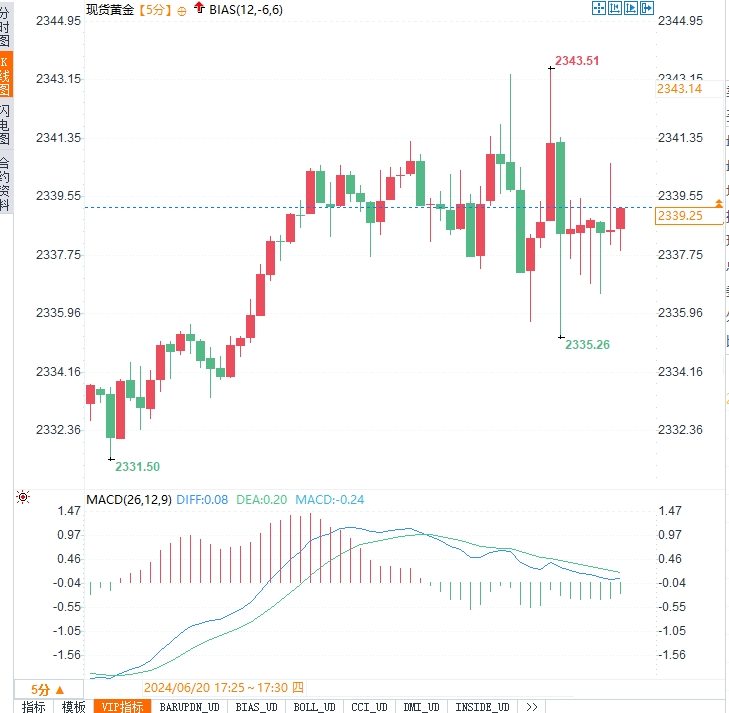Select the K线图 side tab
Screen dimensions: 729x713
5,76
